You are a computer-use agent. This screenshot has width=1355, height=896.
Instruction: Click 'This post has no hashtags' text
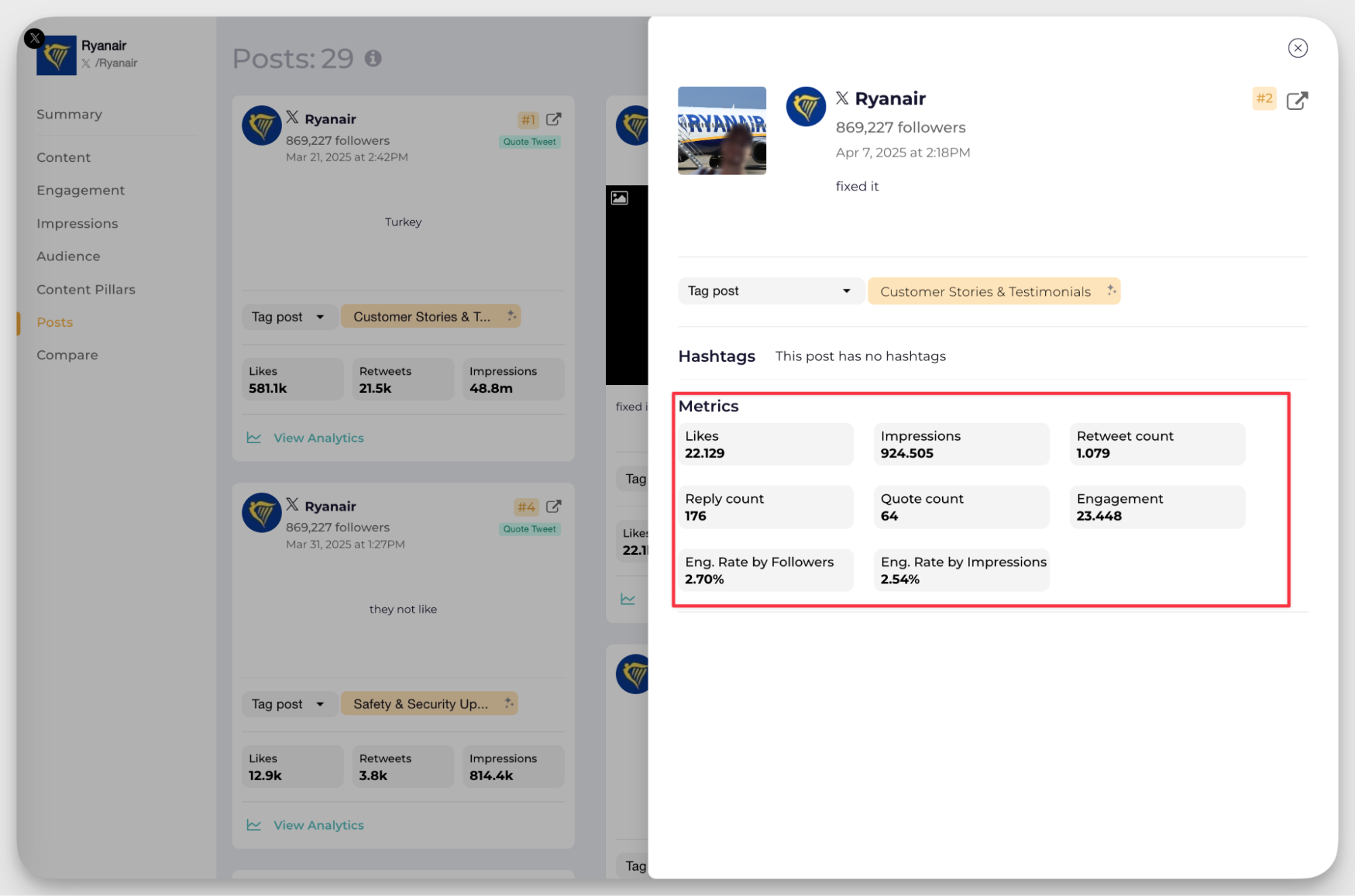tap(860, 357)
